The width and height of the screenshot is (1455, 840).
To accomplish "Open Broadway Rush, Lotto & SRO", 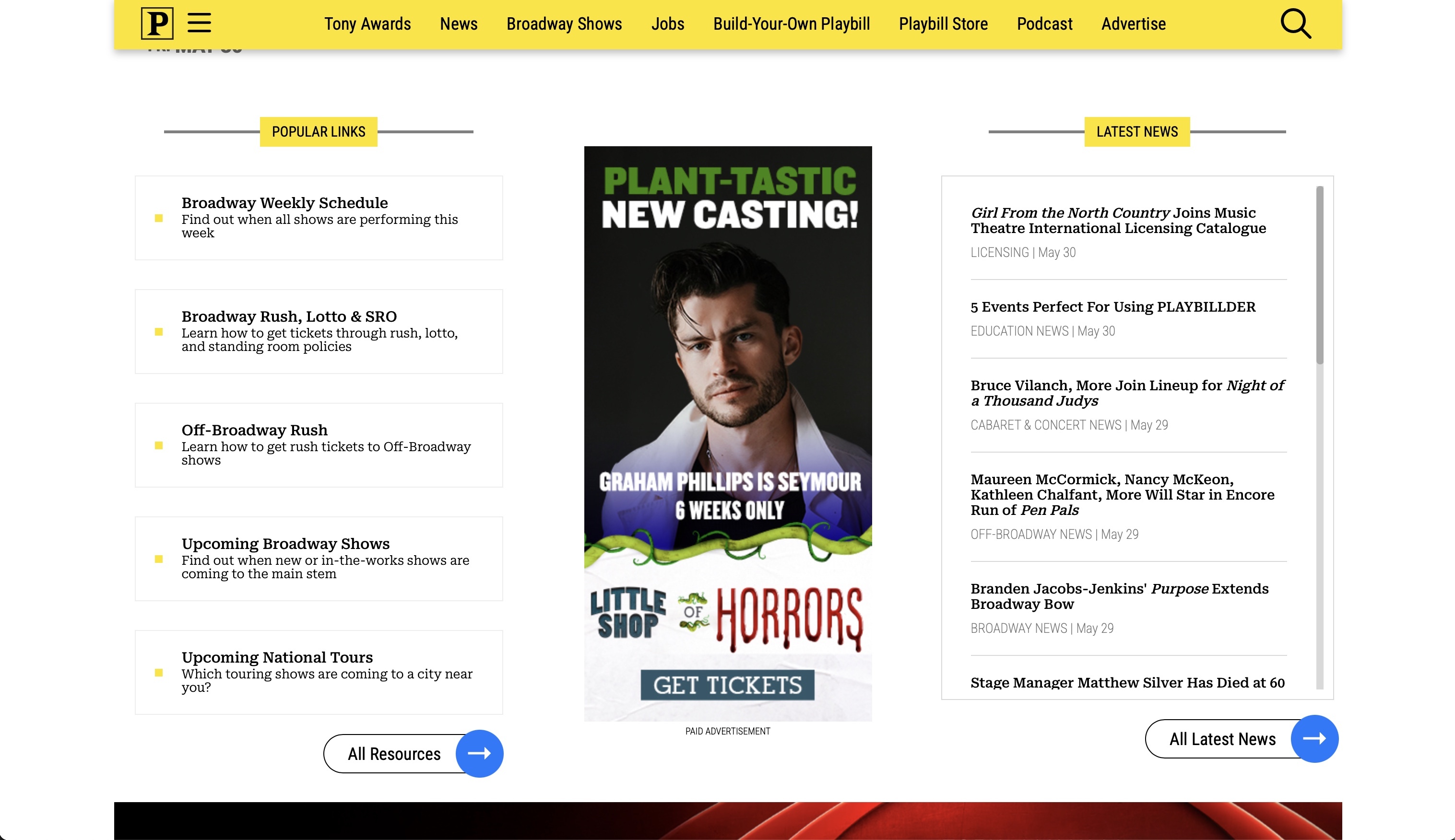I will coord(319,332).
